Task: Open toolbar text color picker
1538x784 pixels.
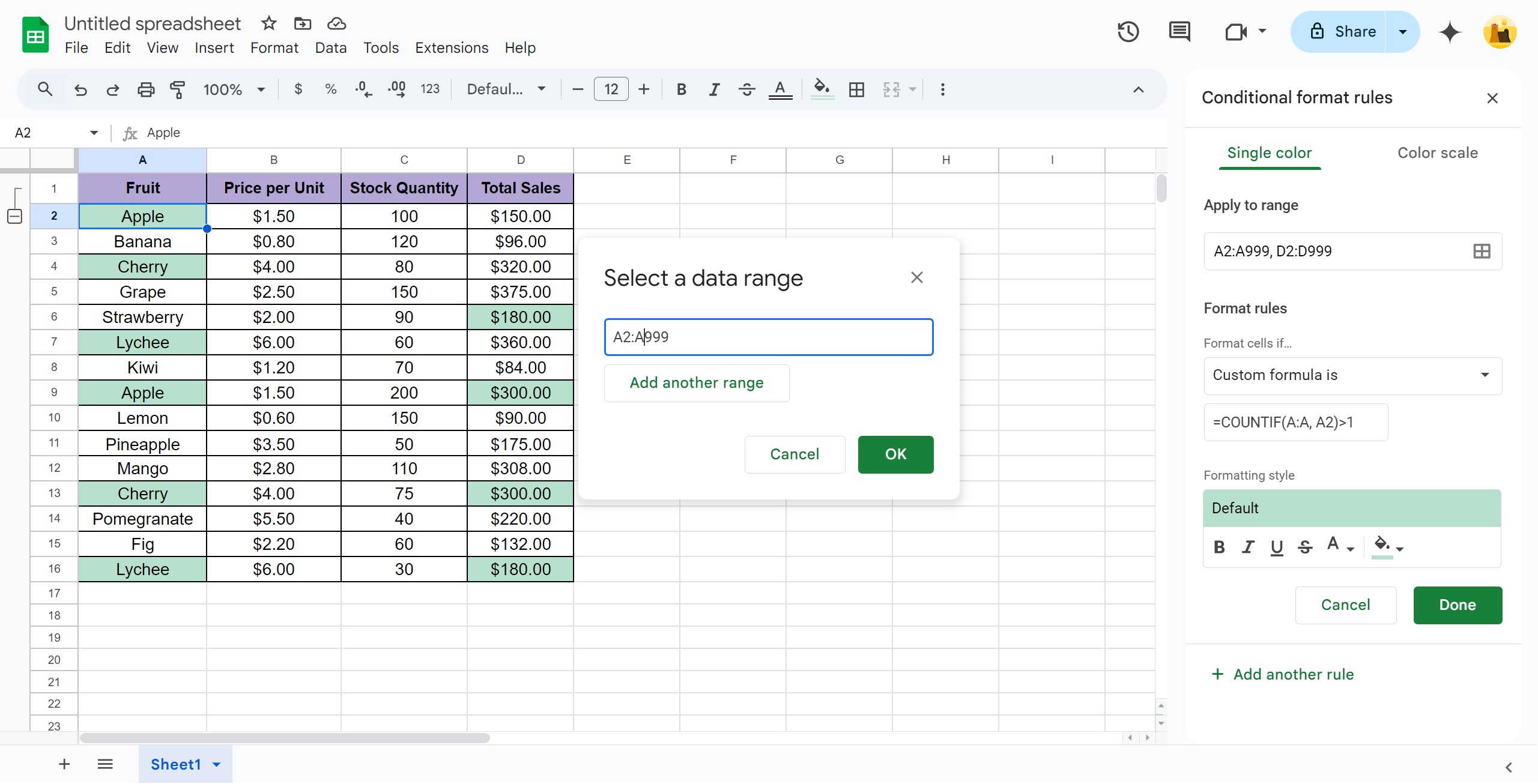Action: [x=780, y=89]
